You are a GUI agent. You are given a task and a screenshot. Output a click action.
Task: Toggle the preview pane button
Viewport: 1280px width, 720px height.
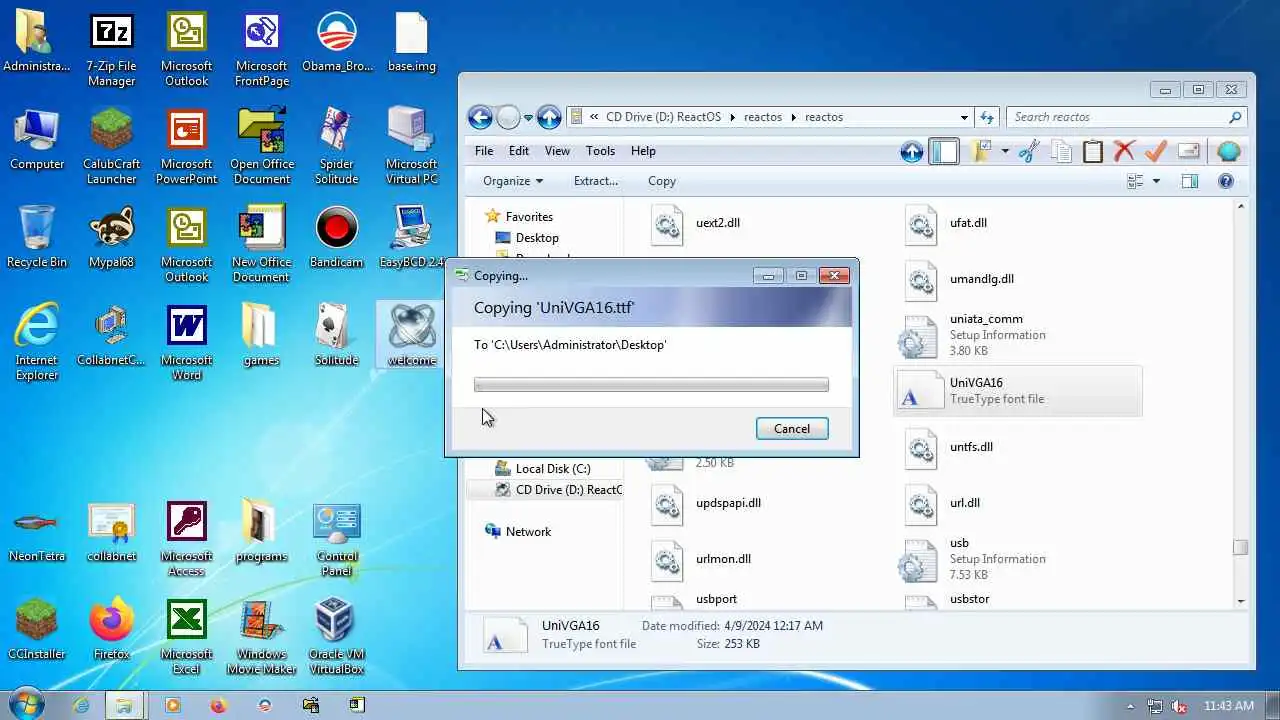click(x=1189, y=181)
